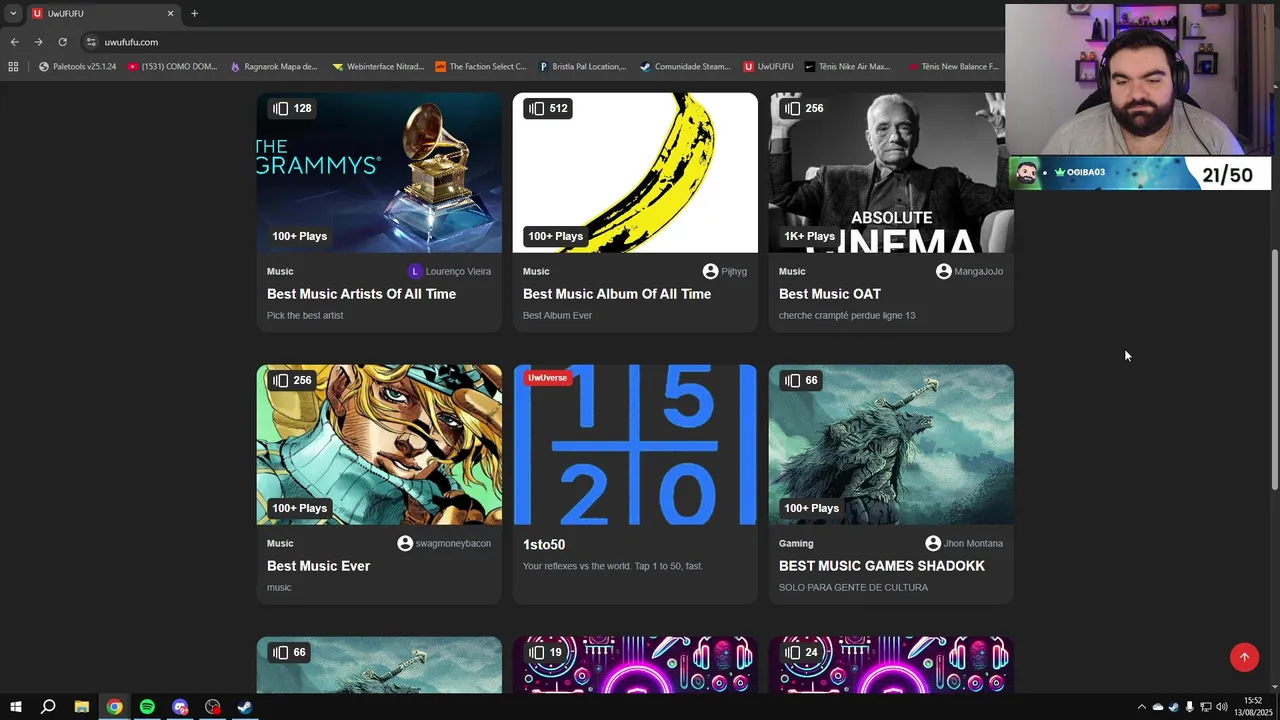The image size is (1280, 720).
Task: Show hidden system tray icons
Action: [x=1141, y=707]
